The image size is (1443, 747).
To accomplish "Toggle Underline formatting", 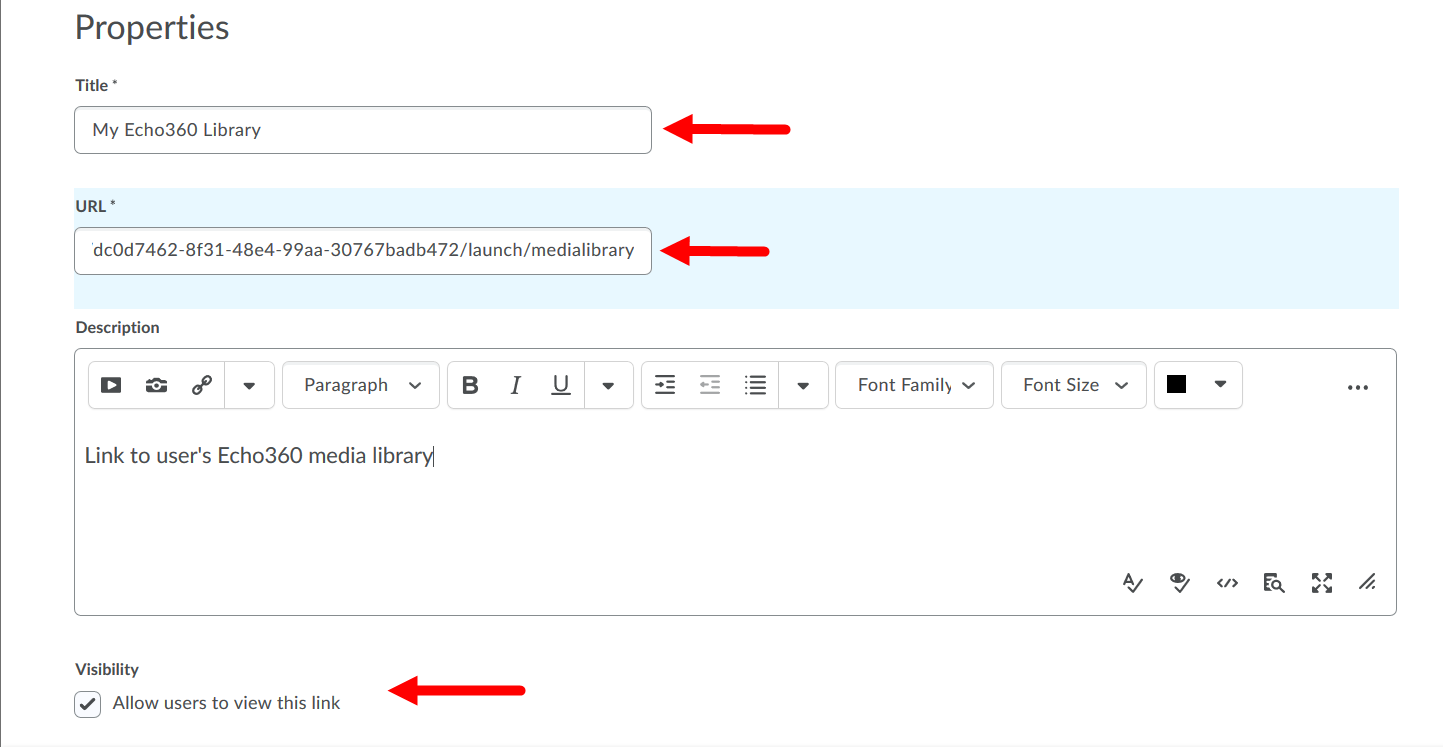I will (561, 385).
